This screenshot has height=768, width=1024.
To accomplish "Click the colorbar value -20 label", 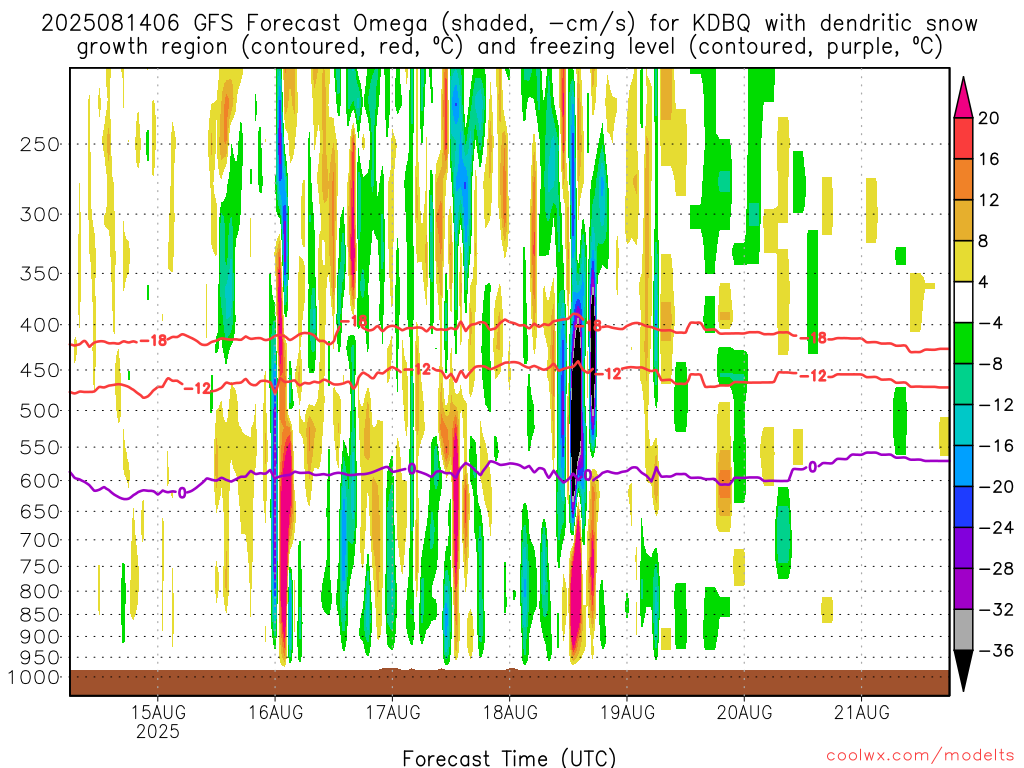I will pyautogui.click(x=996, y=487).
